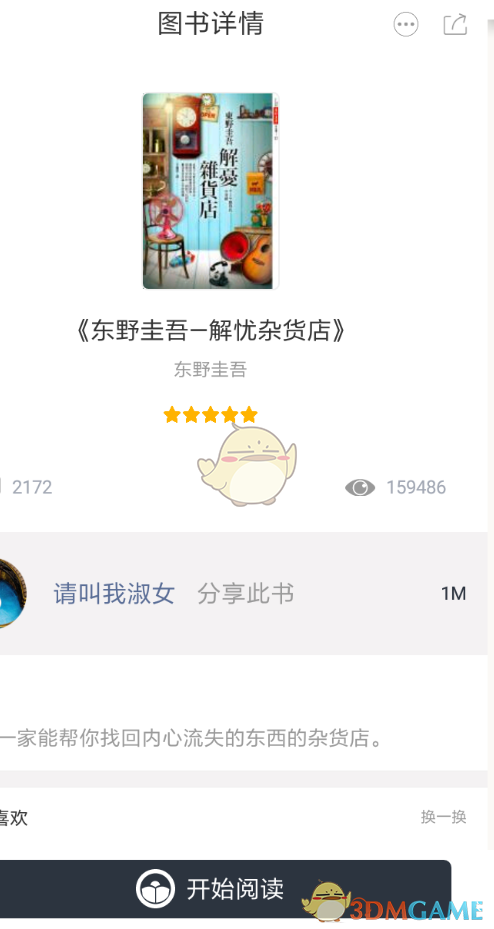Tap the open-book icon beside 开始阅读
Image resolution: width=494 pixels, height=929 pixels.
tap(155, 889)
